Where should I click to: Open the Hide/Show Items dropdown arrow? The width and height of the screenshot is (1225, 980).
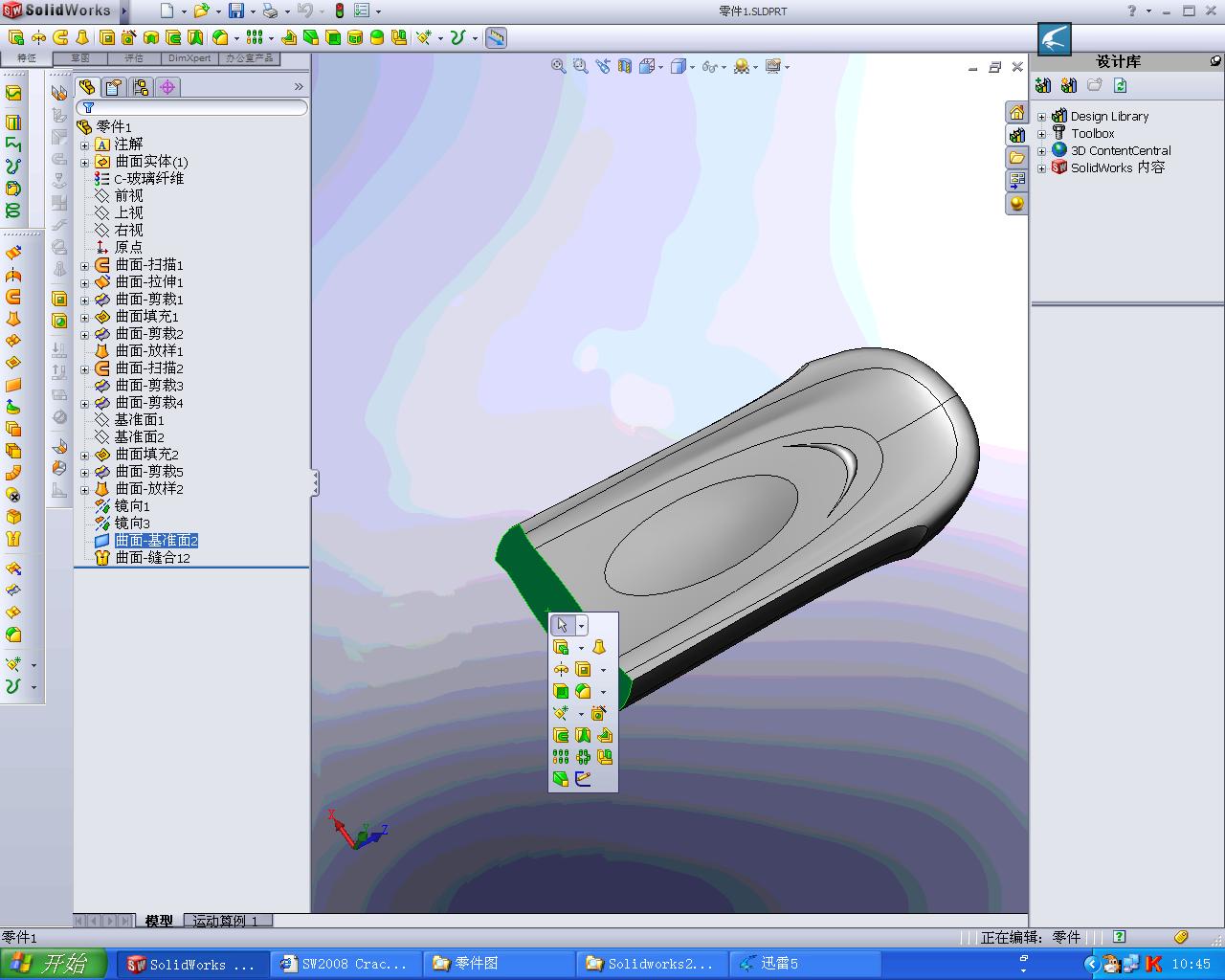click(x=724, y=67)
